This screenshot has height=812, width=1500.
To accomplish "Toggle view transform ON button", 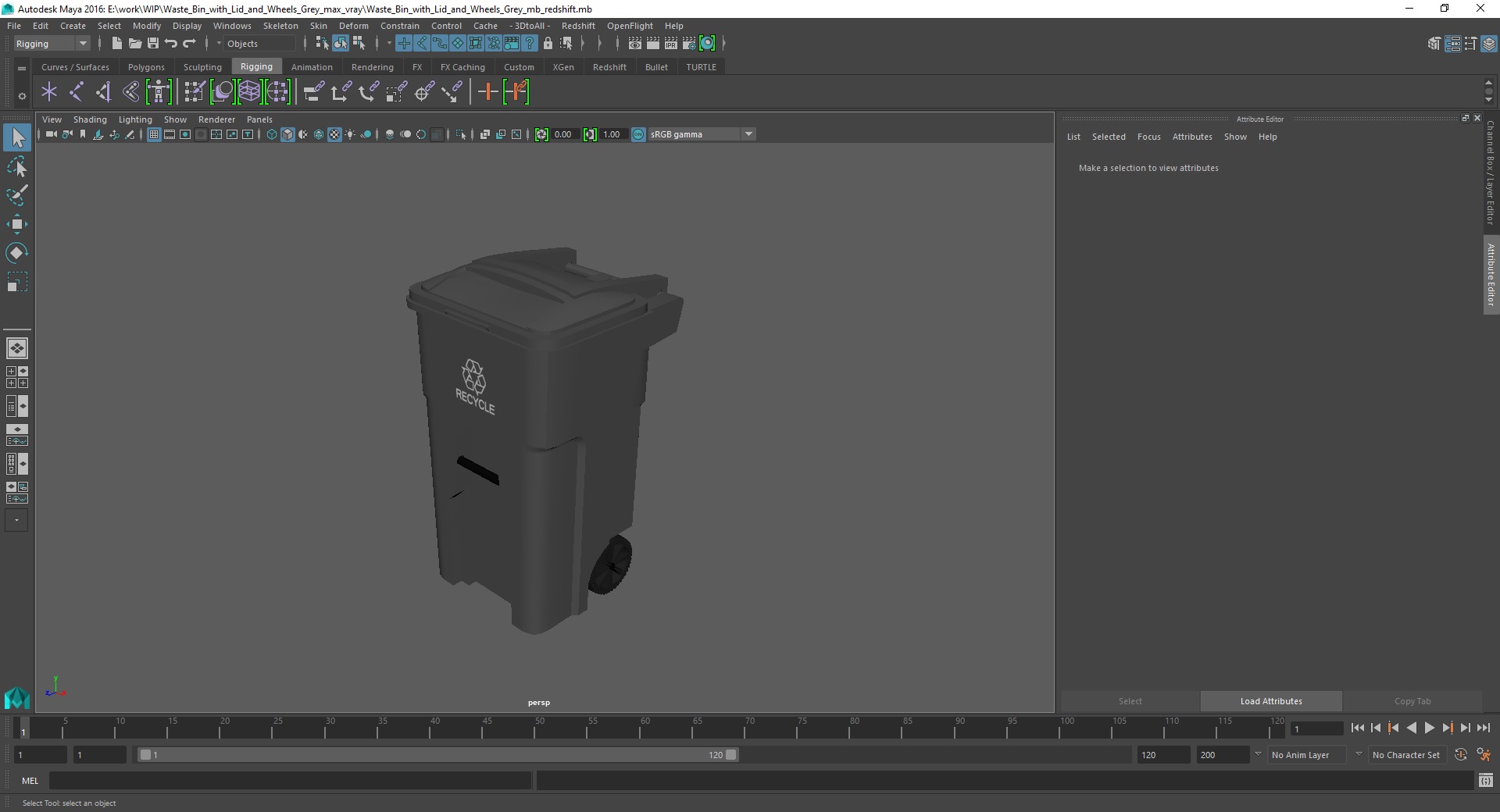I will 638,134.
